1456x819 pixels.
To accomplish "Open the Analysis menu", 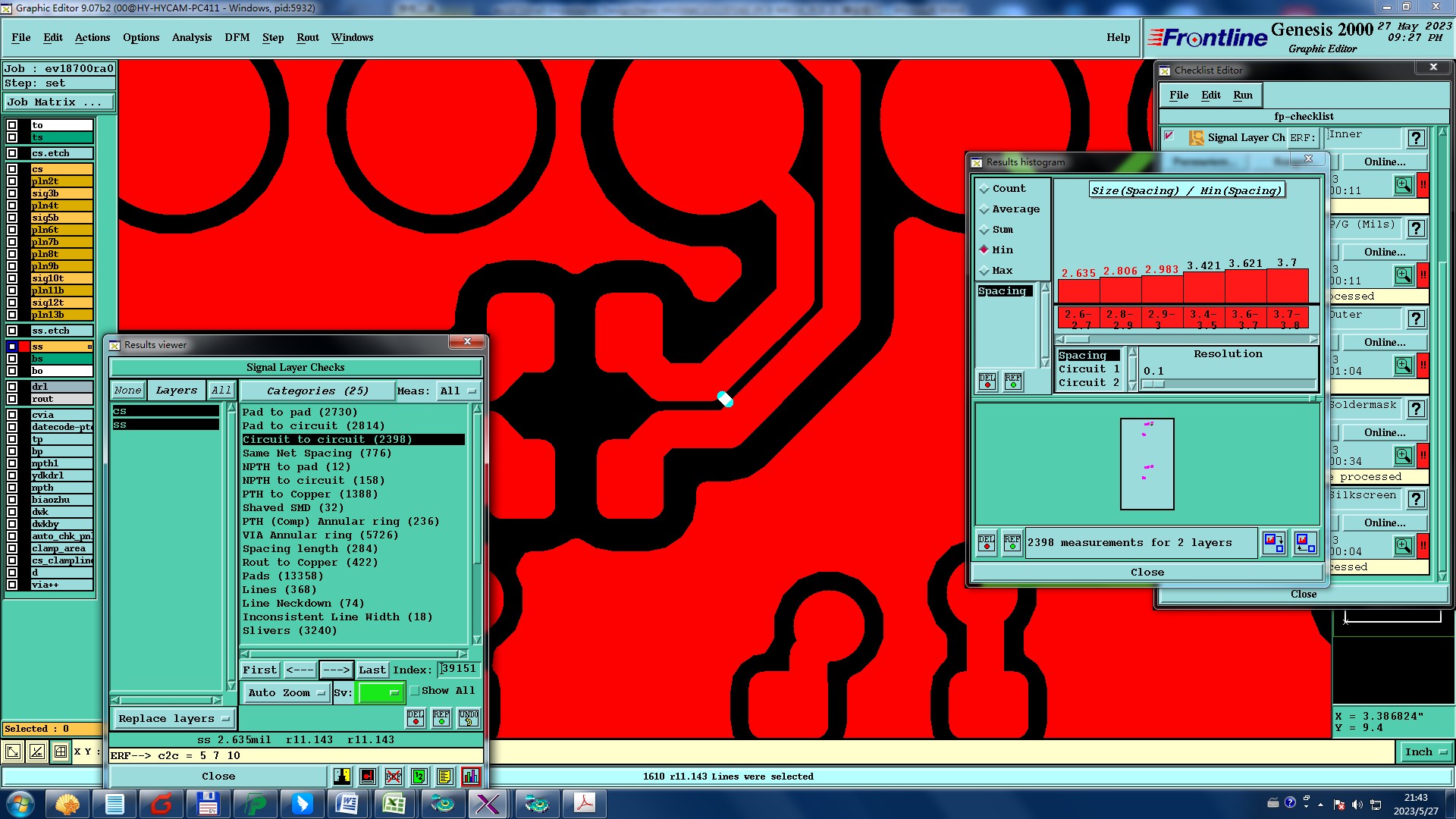I will point(191,37).
